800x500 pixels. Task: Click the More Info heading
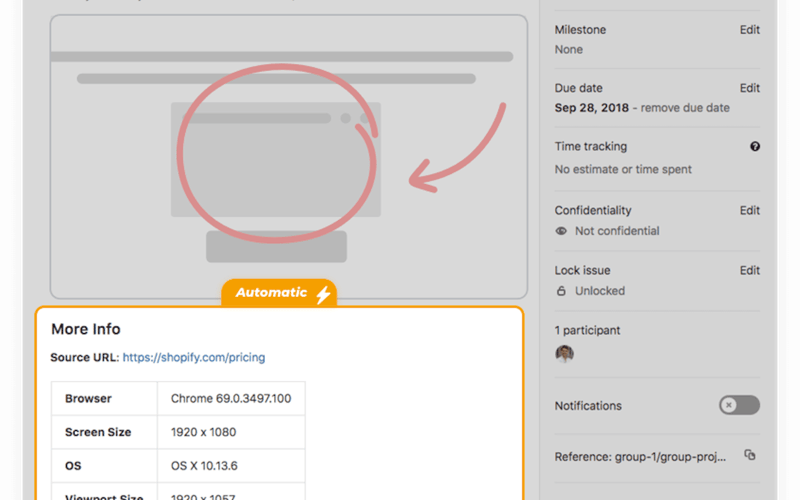(86, 329)
